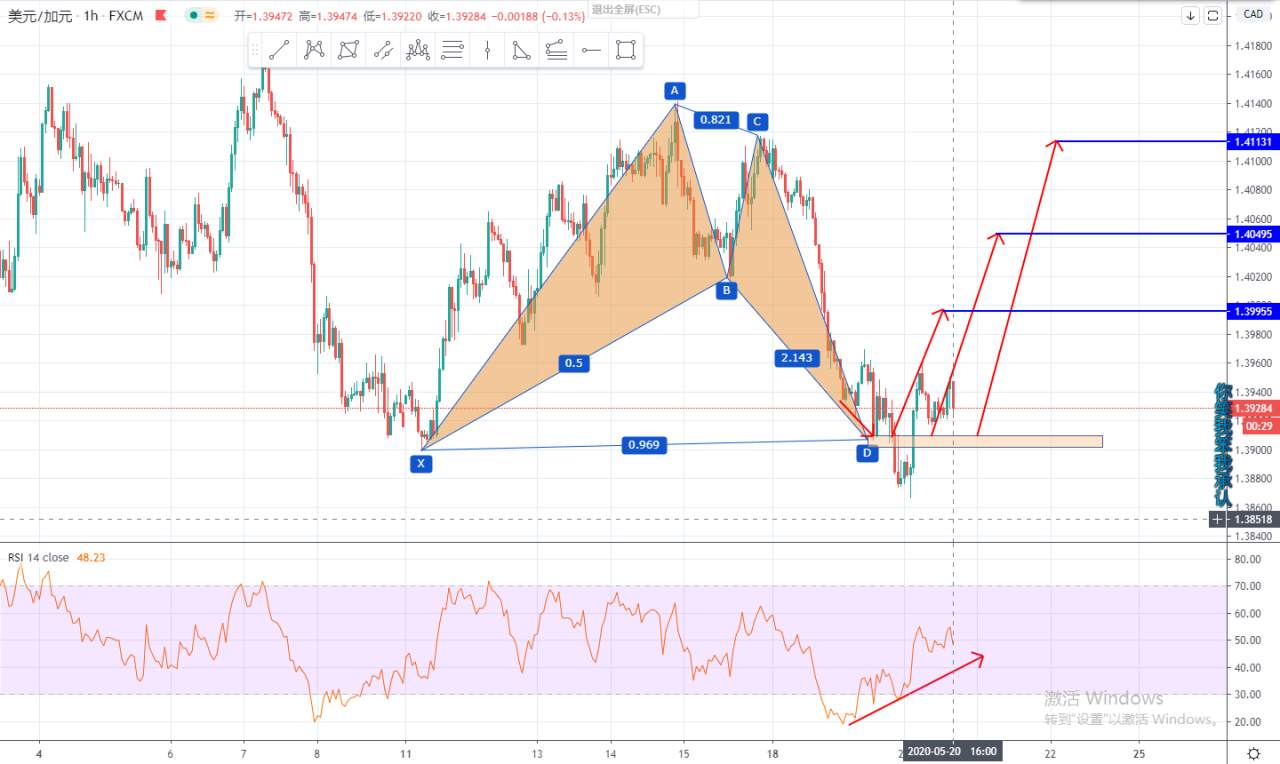This screenshot has height=764, width=1280.
Task: Click the 1.41600 price axis label
Action: point(1252,75)
